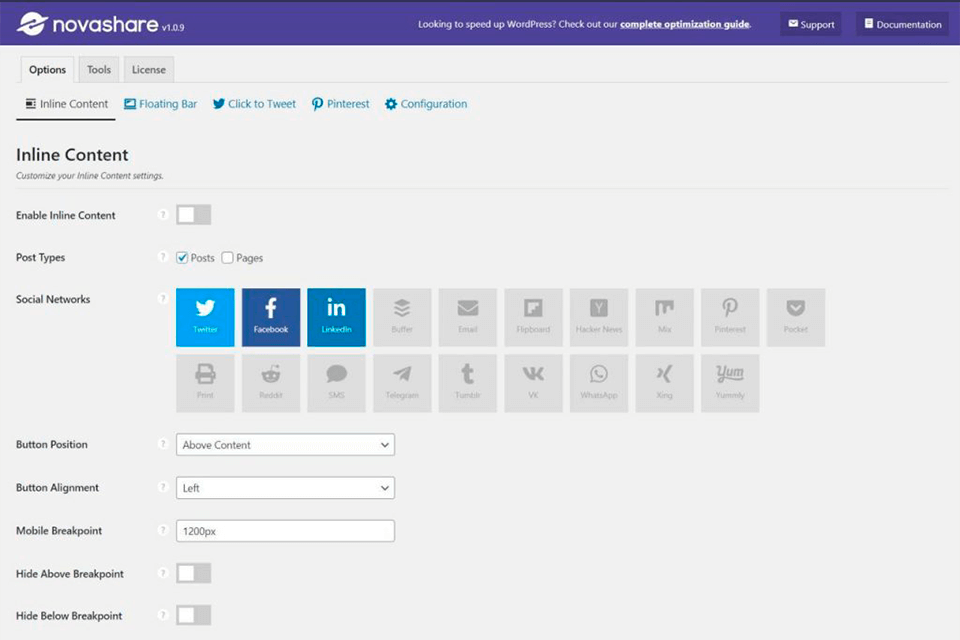Click help icon beside Mobile Breakpoint
The image size is (960, 640).
[x=162, y=530]
